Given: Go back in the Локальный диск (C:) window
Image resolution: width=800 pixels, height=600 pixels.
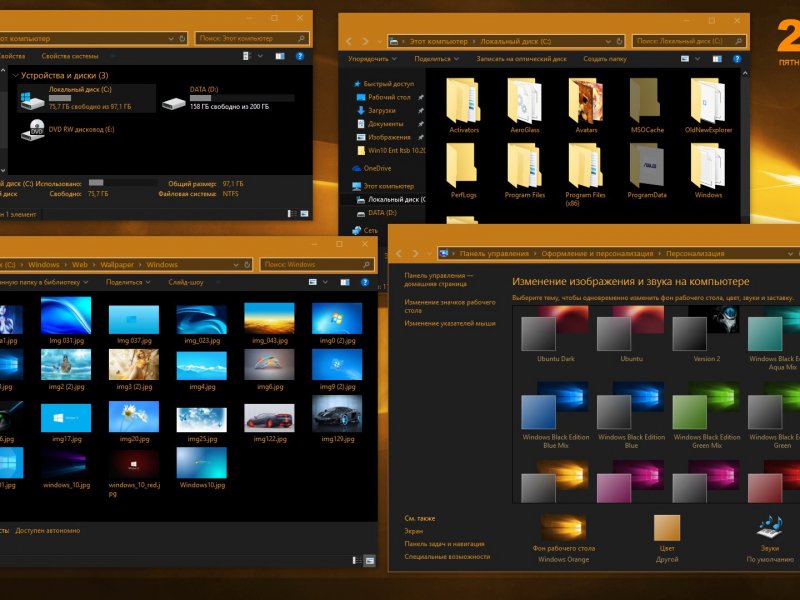Looking at the screenshot, I should tap(349, 41).
